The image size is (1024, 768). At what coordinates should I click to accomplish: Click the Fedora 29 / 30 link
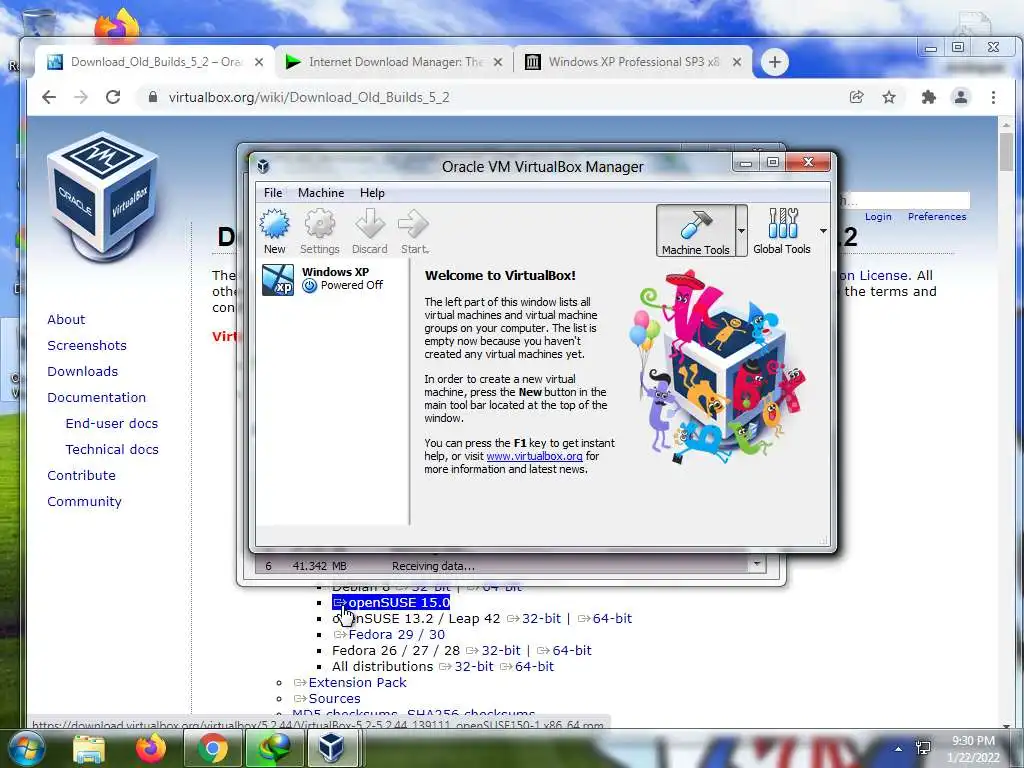pos(389,634)
